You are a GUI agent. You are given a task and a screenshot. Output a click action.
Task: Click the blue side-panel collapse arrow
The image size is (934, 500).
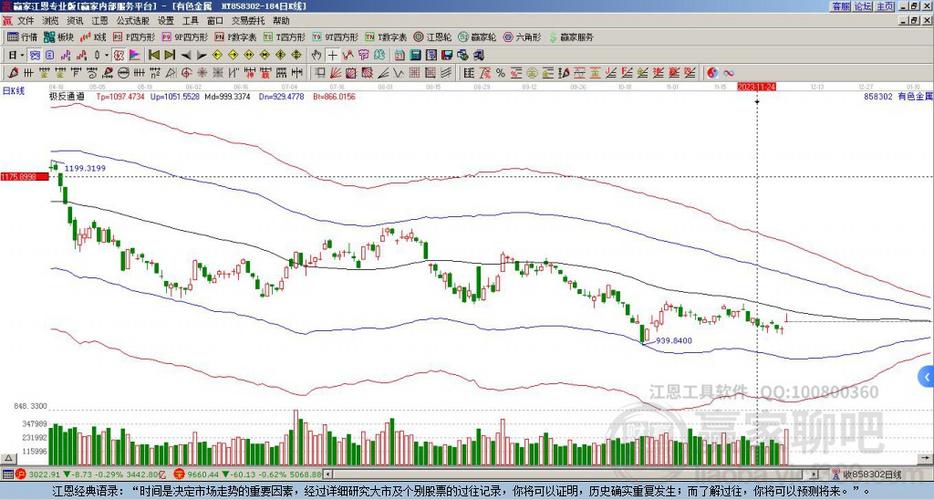pyautogui.click(x=927, y=377)
